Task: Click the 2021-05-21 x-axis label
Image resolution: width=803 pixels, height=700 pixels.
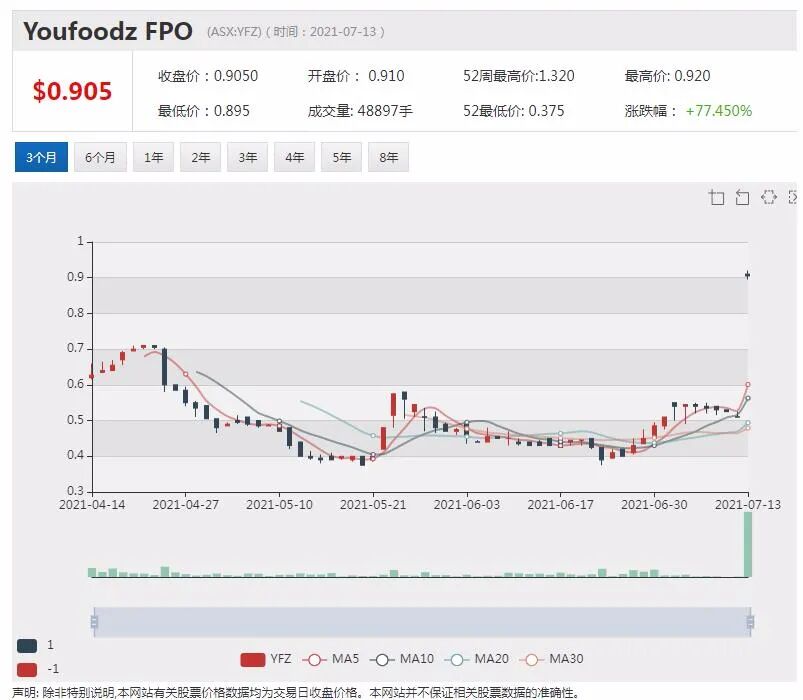Action: (373, 505)
